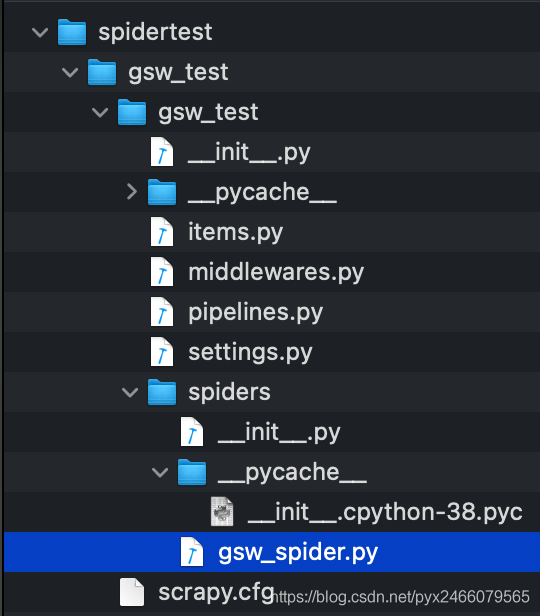This screenshot has height=616, width=540.
Task: Click the settings.py file icon
Action: (162, 352)
